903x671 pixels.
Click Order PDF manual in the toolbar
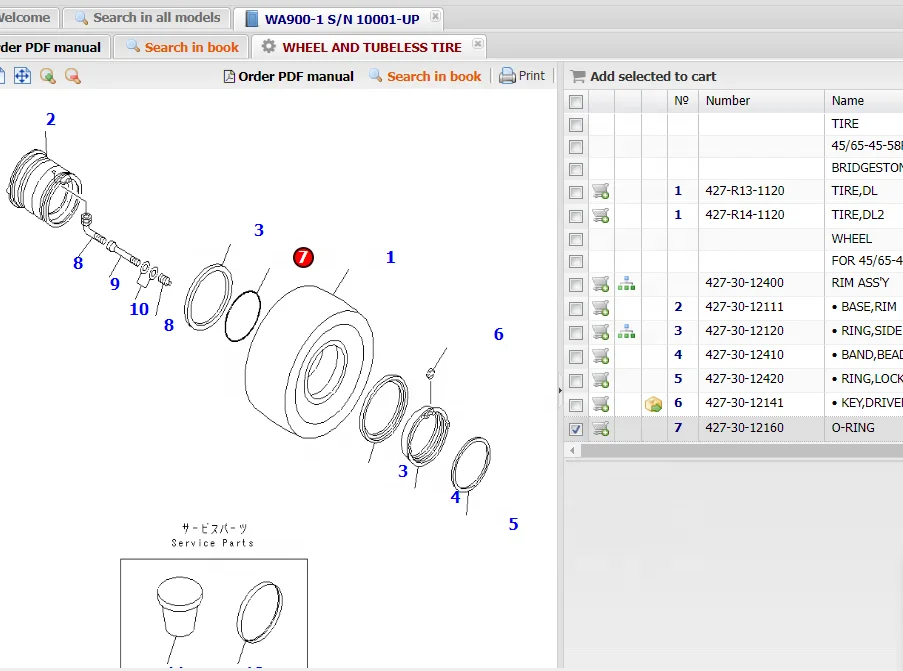tap(288, 76)
